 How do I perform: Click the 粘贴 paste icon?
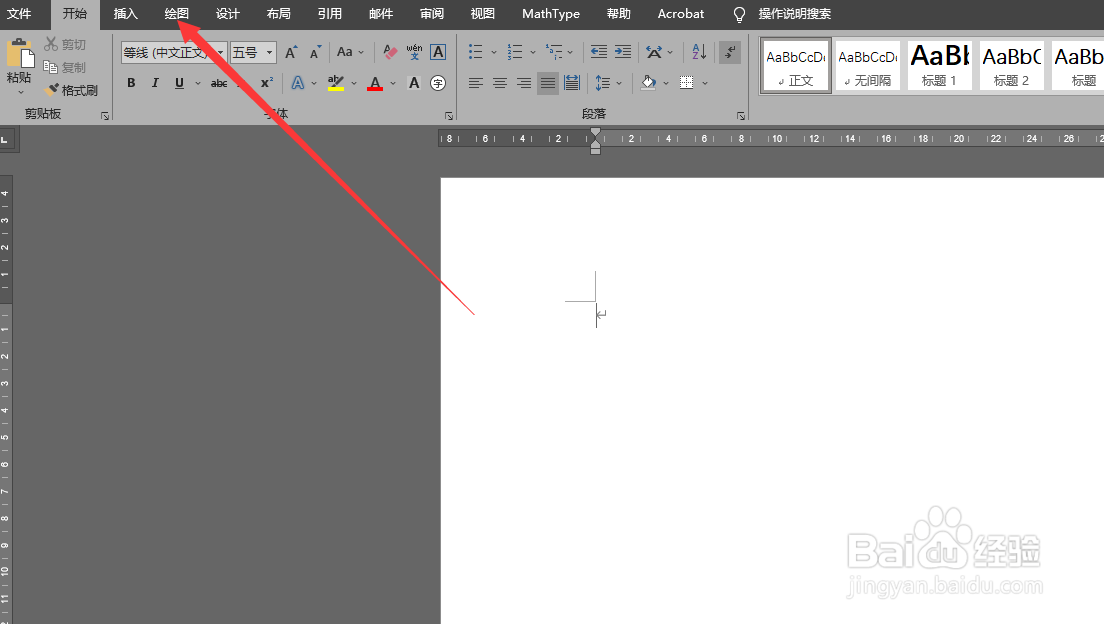click(20, 54)
